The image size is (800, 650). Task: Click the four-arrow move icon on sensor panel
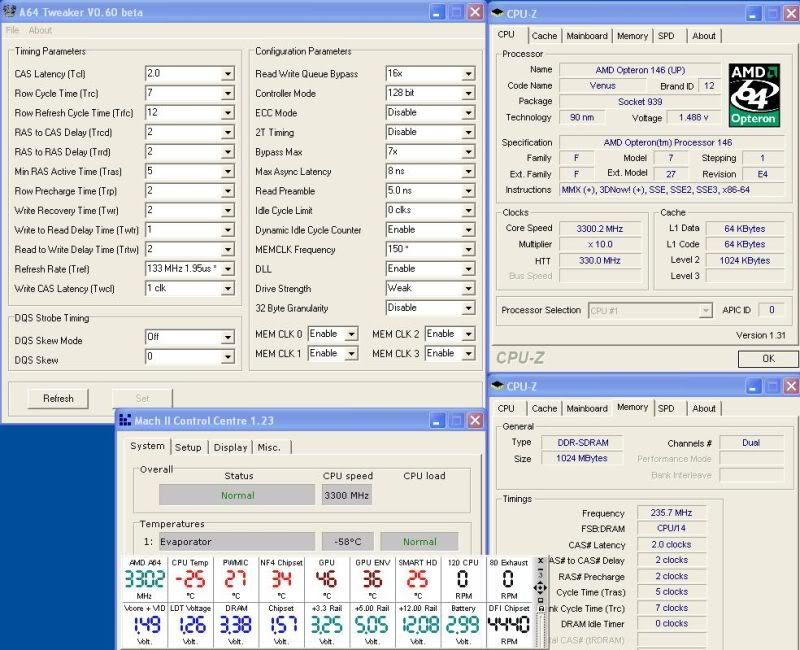tap(540, 588)
